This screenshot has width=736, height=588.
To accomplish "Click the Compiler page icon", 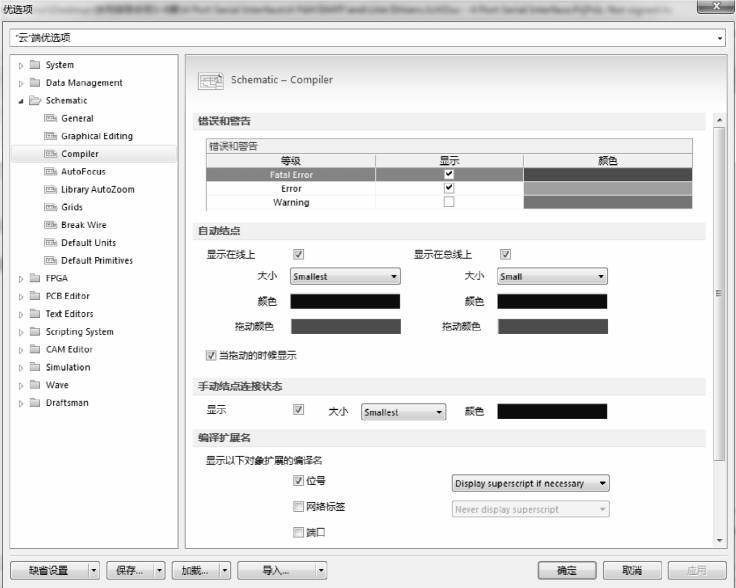I will click(50, 154).
